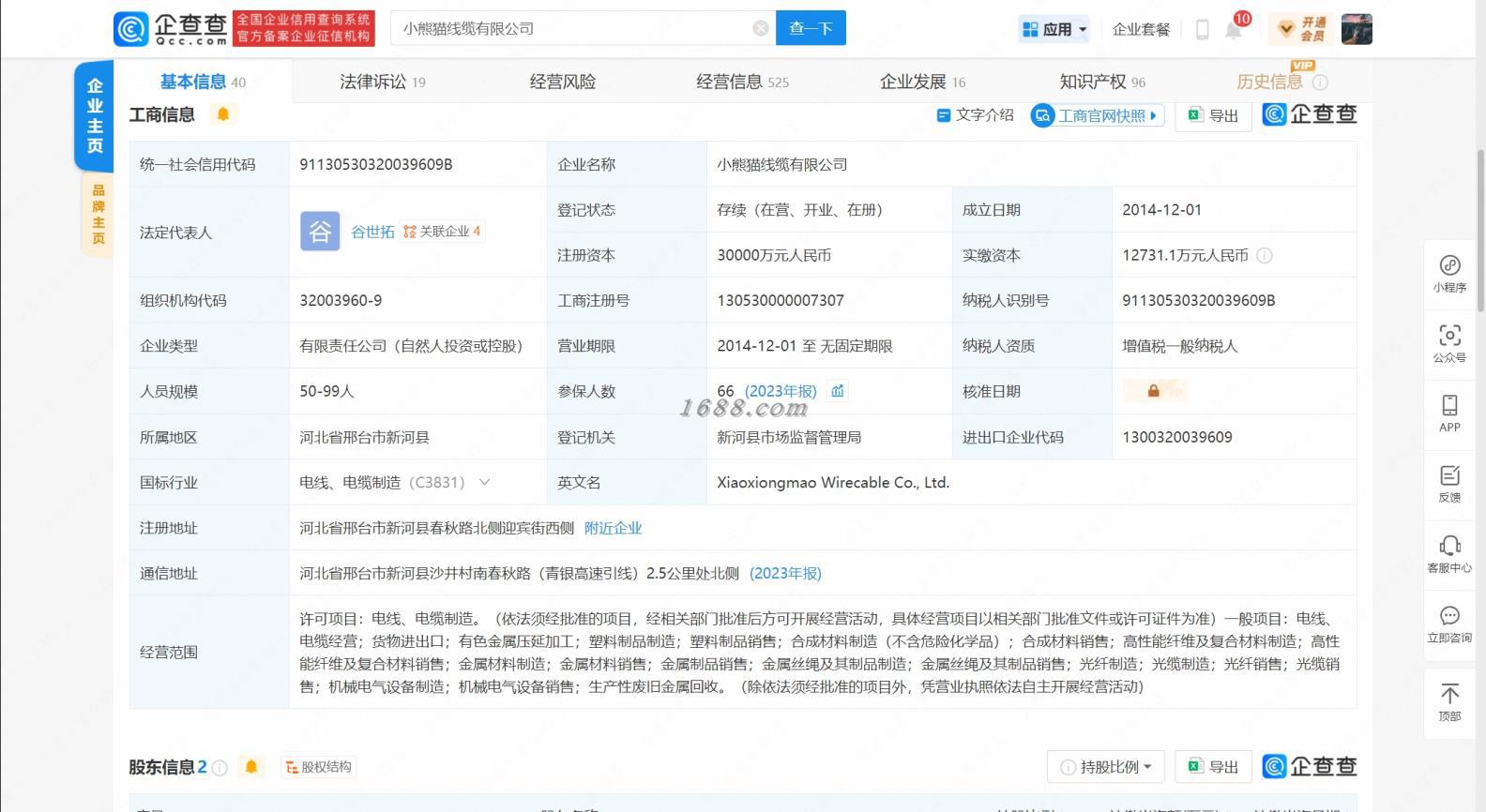
Task: Click 顶部 back-to-top icon
Action: pos(1449,701)
